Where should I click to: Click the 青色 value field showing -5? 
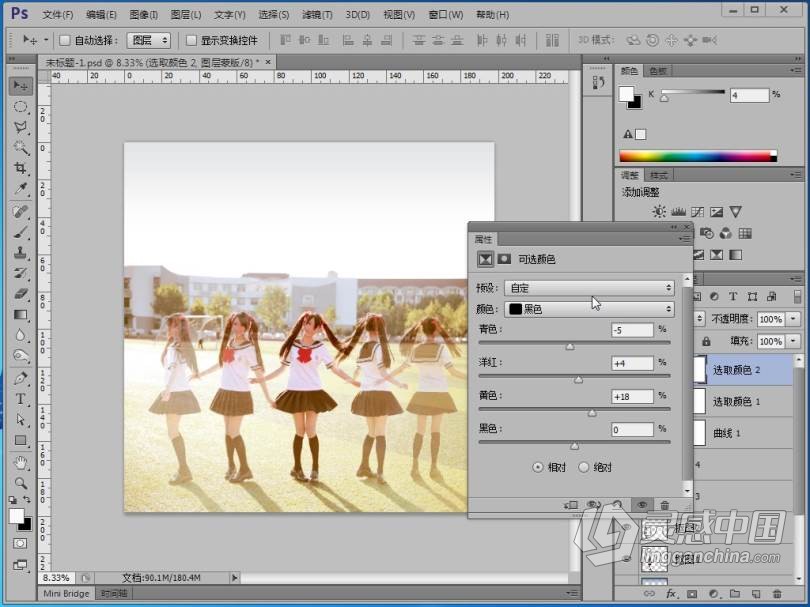[632, 330]
